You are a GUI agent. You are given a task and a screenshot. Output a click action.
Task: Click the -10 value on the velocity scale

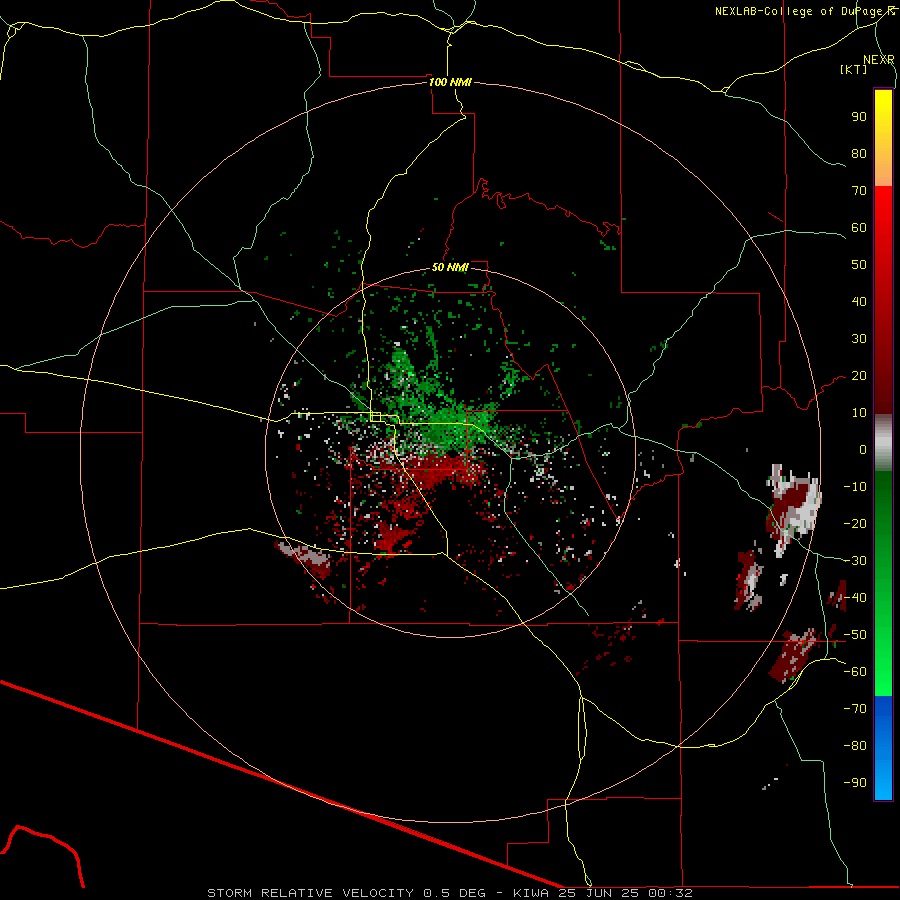[x=855, y=486]
